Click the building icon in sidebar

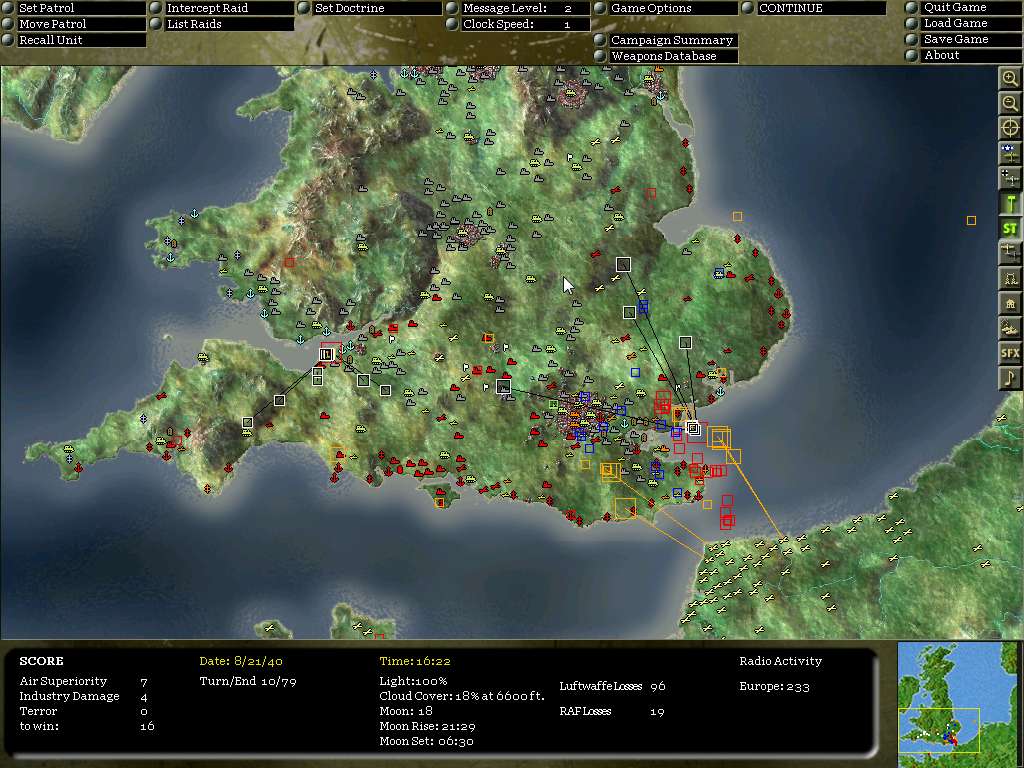[1010, 304]
